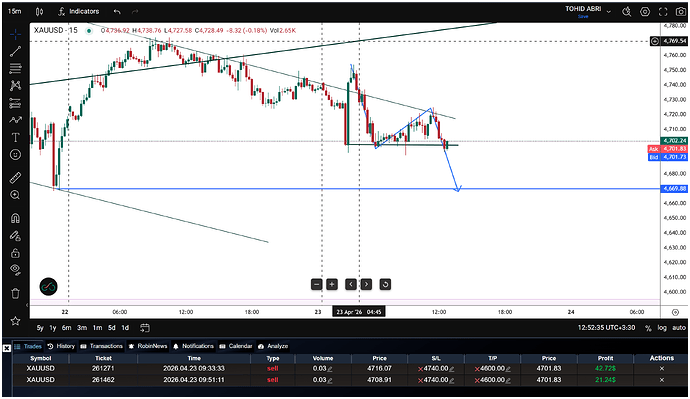Reset the chart view
This screenshot has height=399, width=690.
click(x=385, y=284)
